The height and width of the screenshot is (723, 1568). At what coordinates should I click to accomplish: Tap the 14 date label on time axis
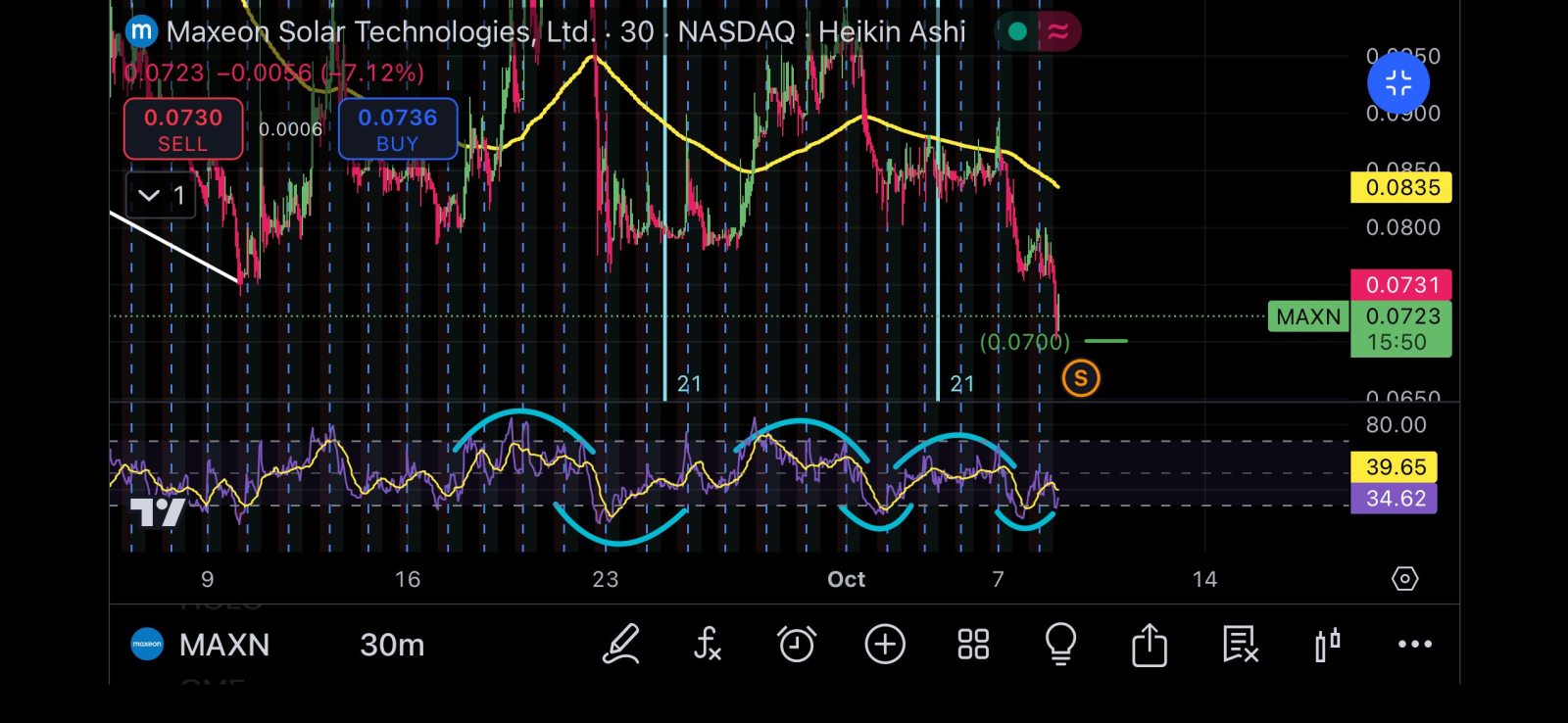1204,579
